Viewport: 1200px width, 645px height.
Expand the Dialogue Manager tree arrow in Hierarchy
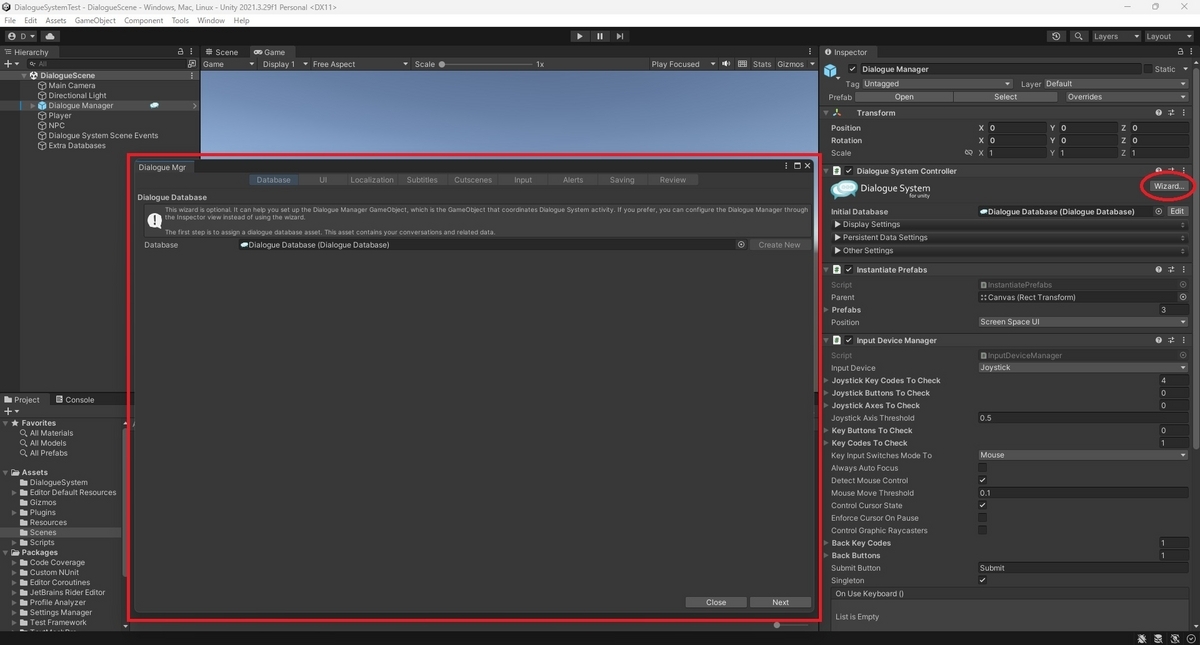point(33,105)
